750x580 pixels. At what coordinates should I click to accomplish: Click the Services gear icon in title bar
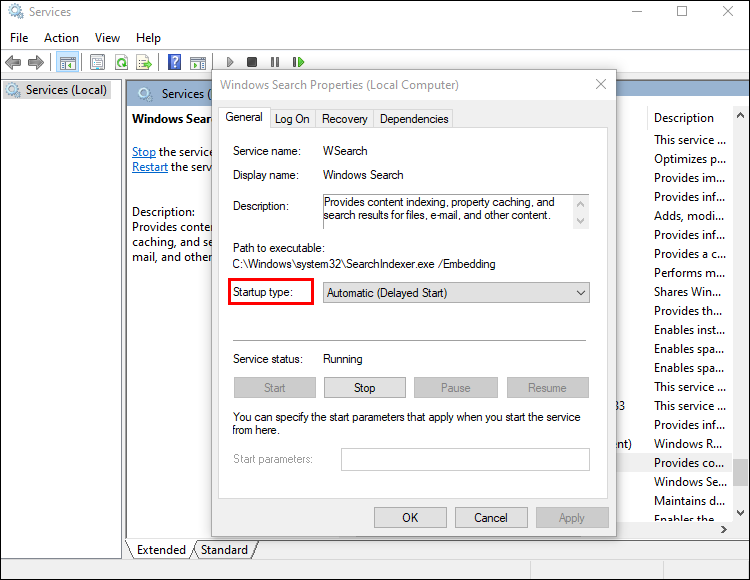click(x=16, y=11)
